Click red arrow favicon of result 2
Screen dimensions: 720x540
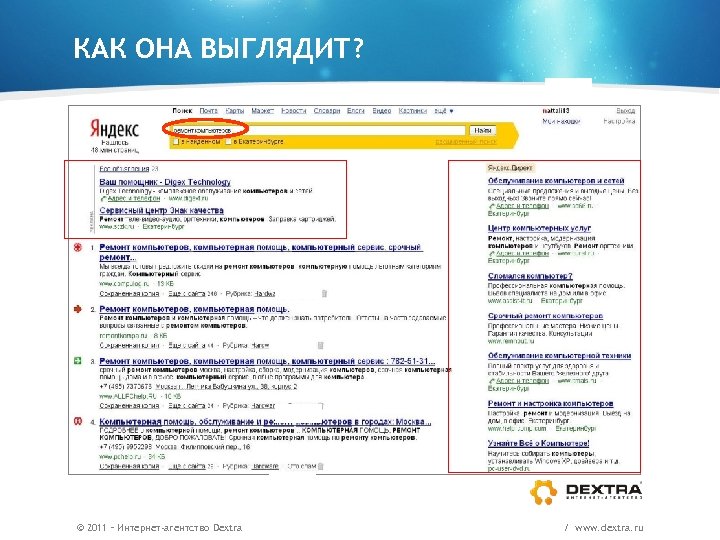click(x=78, y=309)
